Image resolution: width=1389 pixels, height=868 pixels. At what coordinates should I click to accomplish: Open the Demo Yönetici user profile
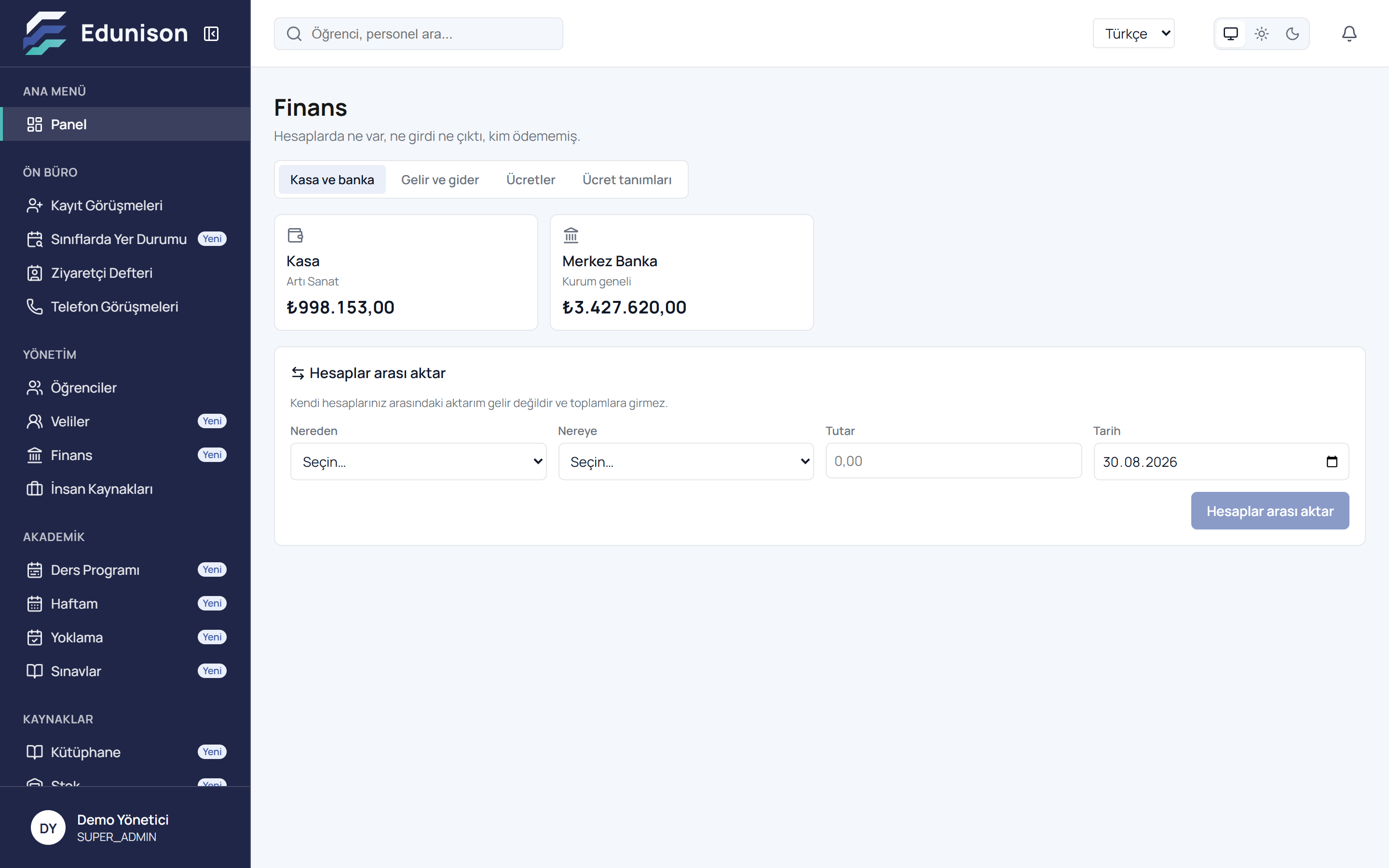coord(125,828)
